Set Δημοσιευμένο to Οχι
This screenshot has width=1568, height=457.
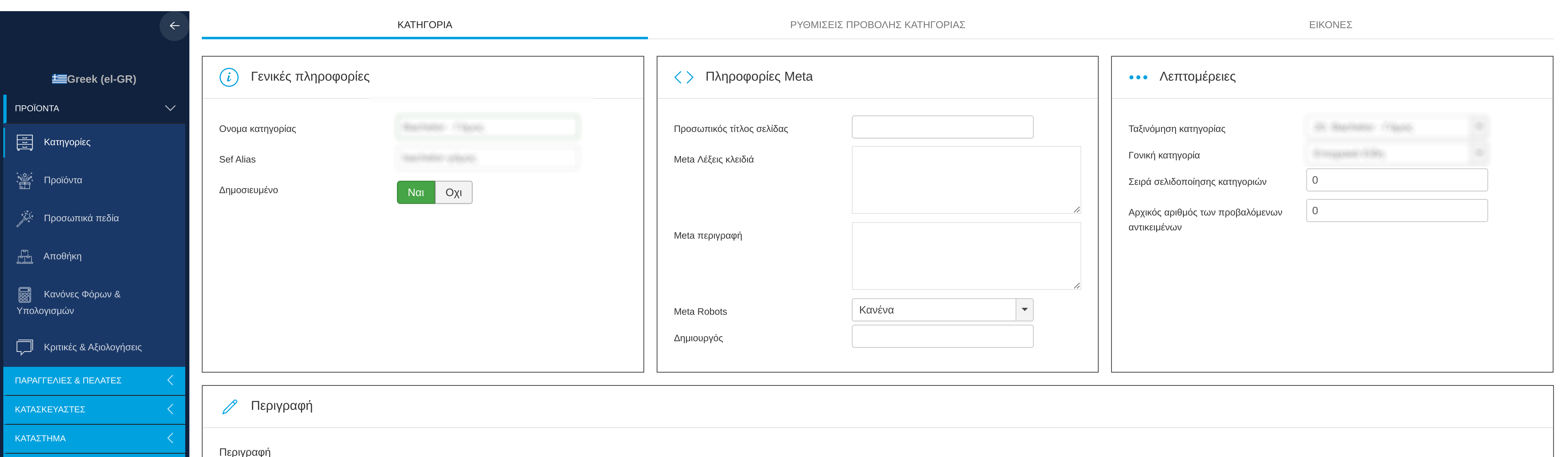pyautogui.click(x=454, y=192)
